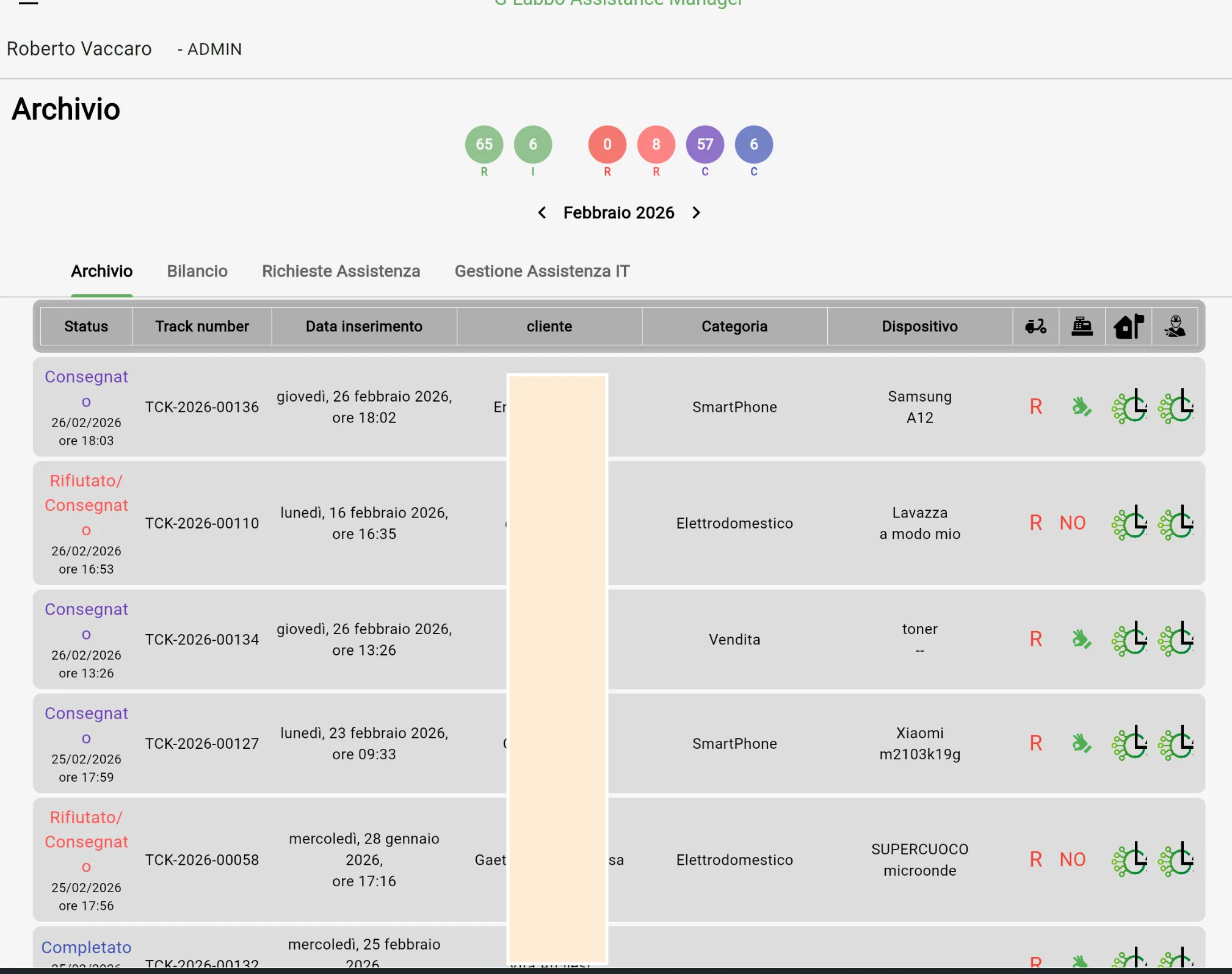This screenshot has height=974, width=1232.
Task: Click the technician worker column icon
Action: click(1175, 326)
